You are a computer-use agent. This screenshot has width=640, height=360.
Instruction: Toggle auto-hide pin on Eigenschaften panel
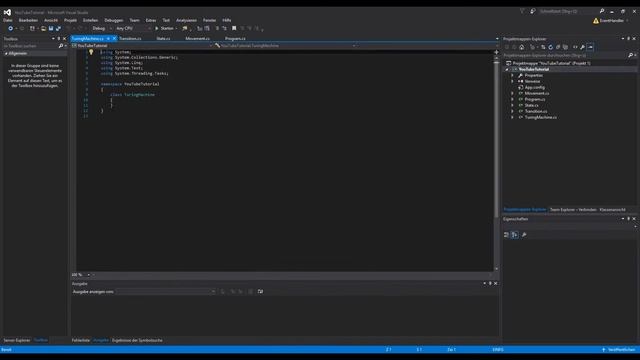point(629,219)
